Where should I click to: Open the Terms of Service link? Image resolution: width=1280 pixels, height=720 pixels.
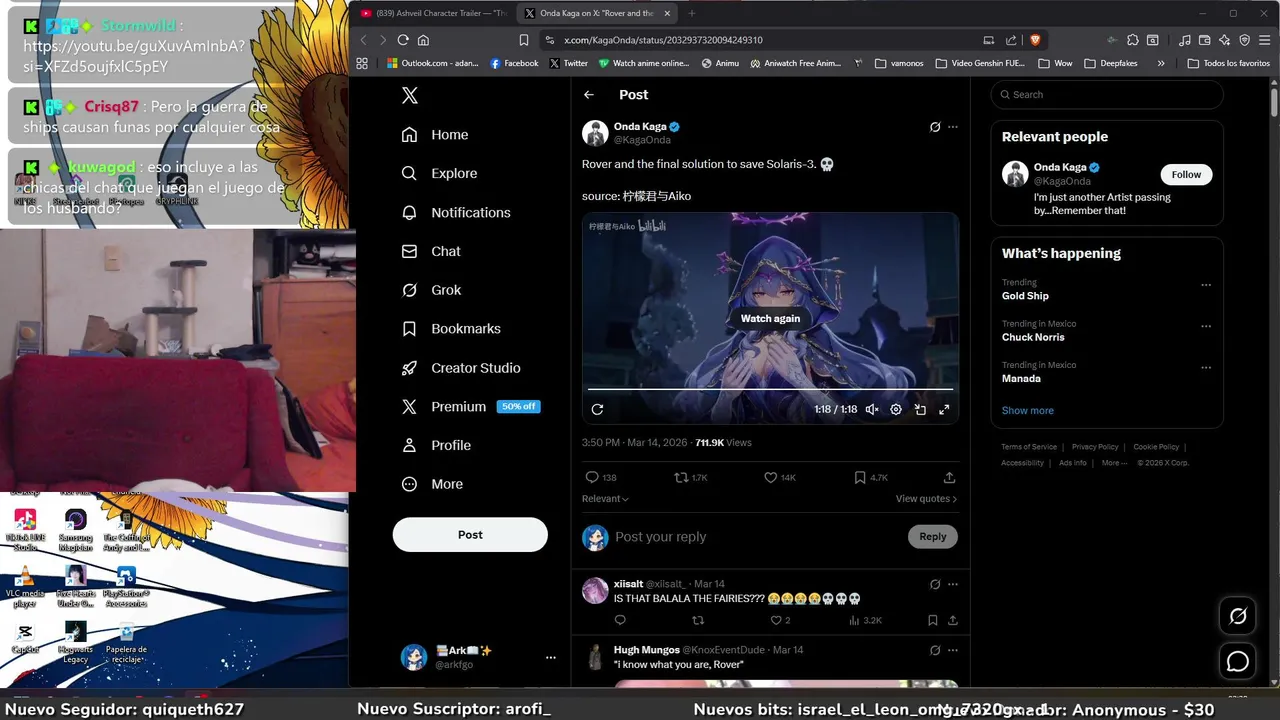[x=1029, y=447]
